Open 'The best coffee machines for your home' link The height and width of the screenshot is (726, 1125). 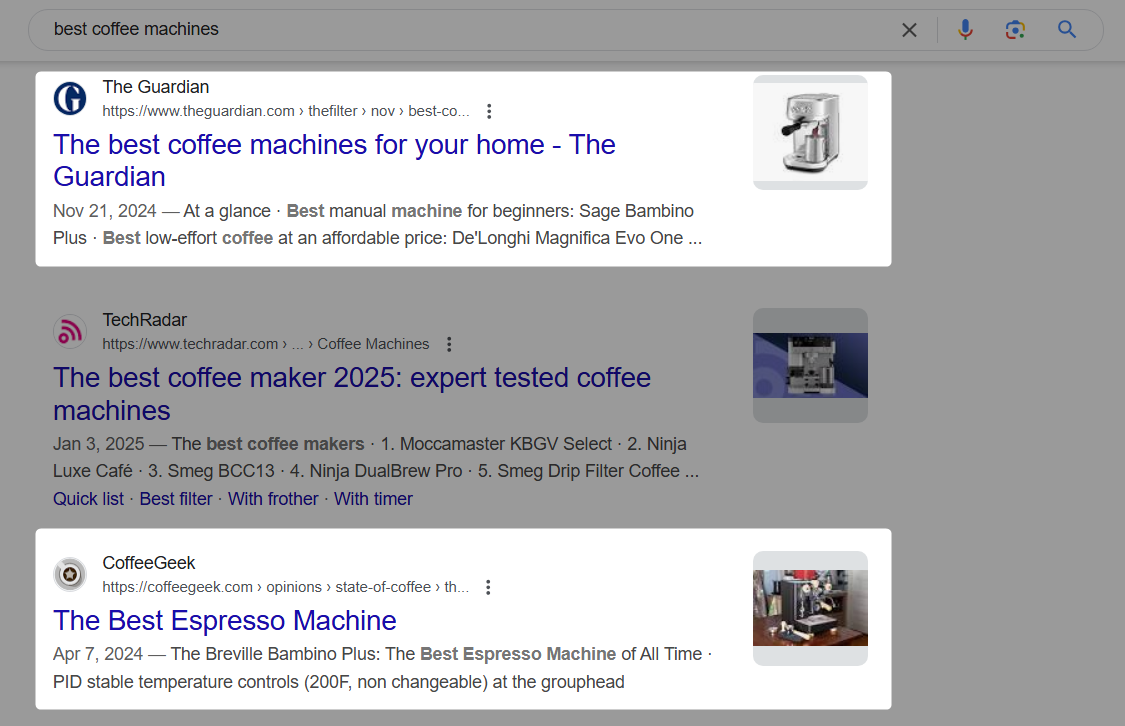click(x=334, y=161)
